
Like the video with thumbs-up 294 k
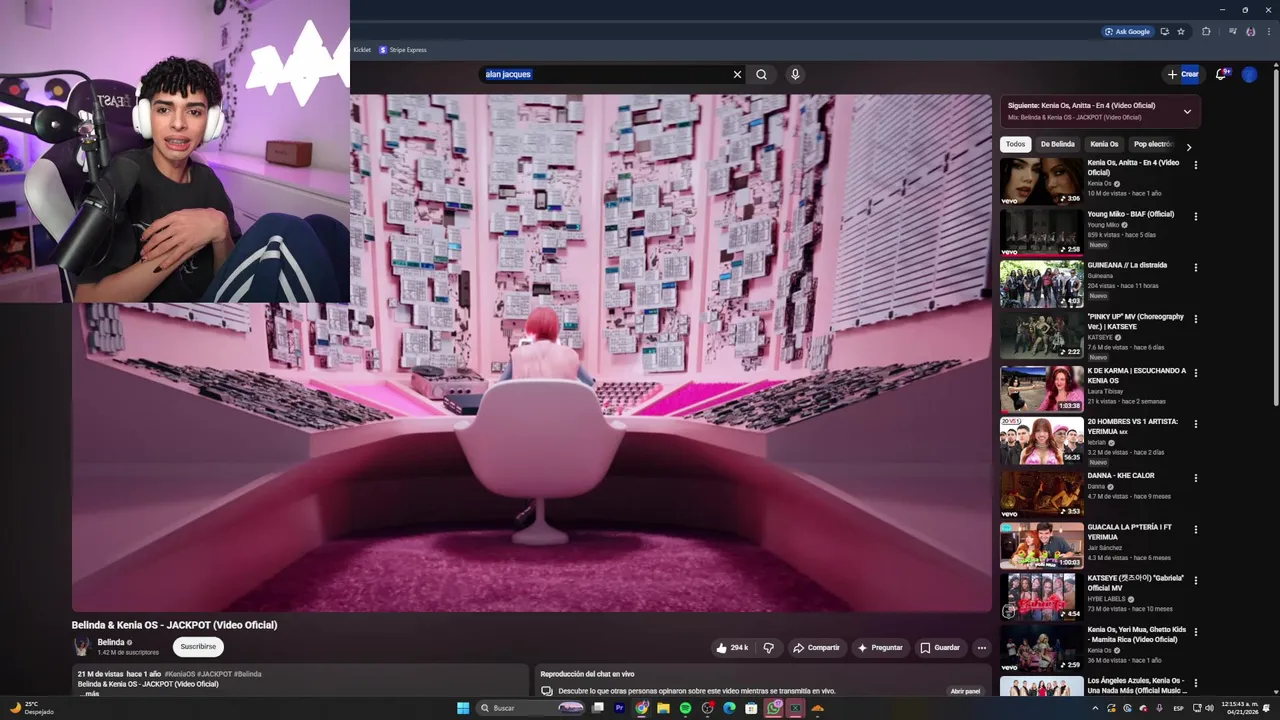pyautogui.click(x=731, y=648)
